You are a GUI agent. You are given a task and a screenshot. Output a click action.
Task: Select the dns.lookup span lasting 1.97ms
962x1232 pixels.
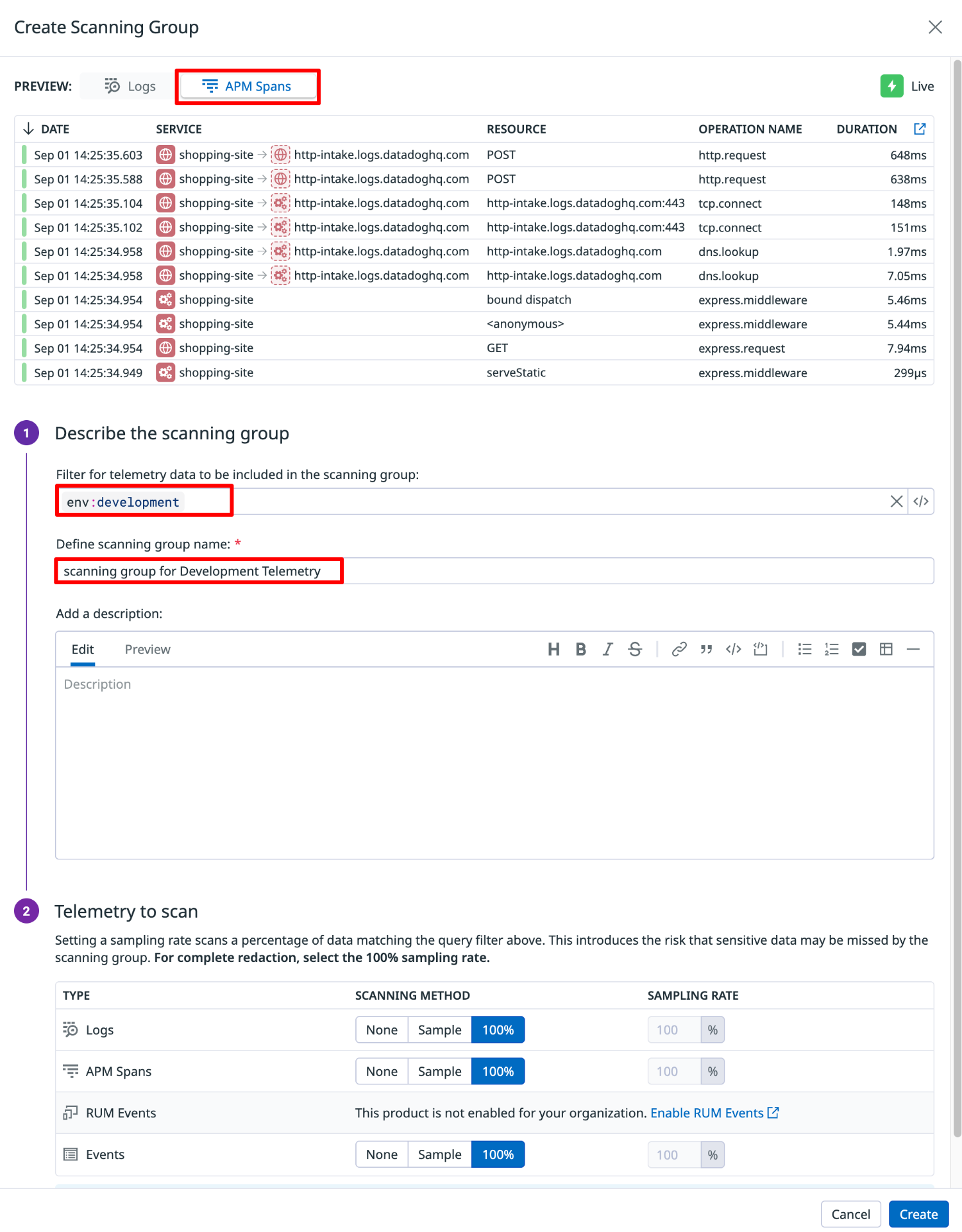(474, 251)
